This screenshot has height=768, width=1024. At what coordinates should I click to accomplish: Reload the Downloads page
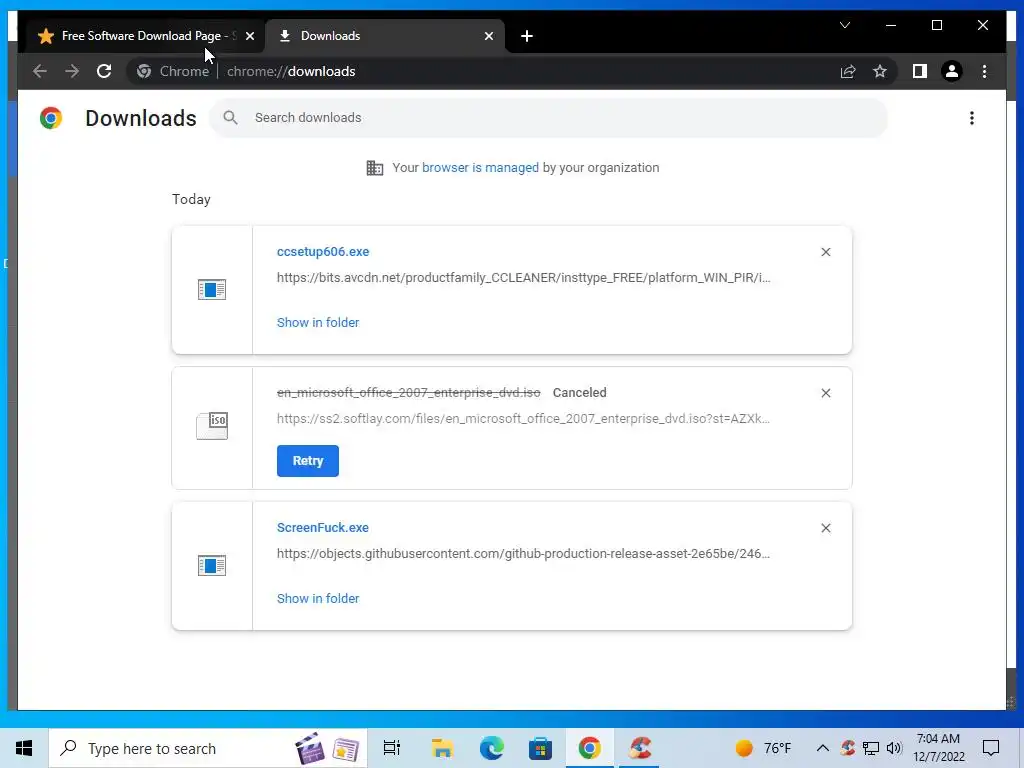point(104,71)
